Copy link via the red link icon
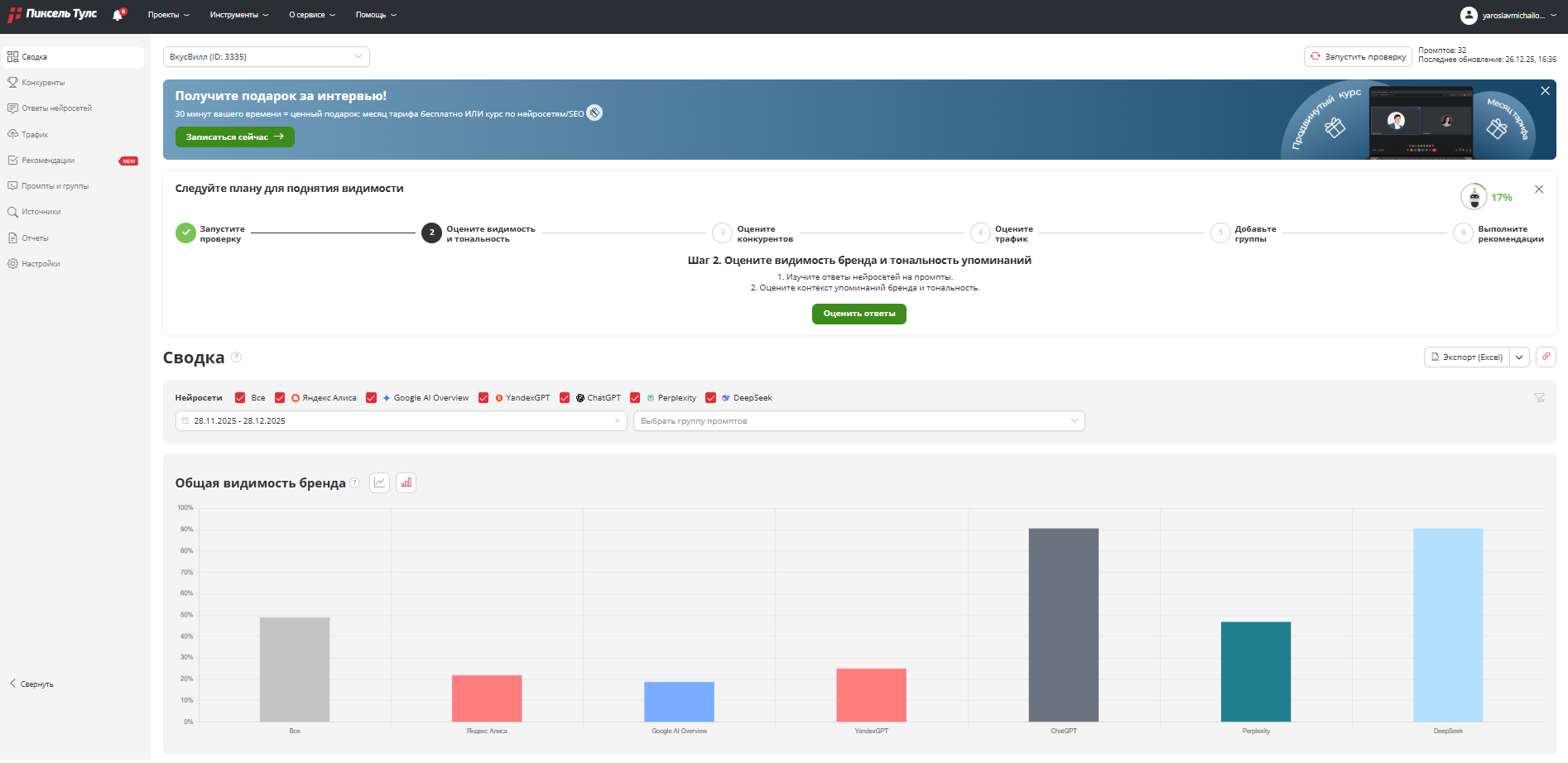Viewport: 1568px width, 763px height. [x=1546, y=358]
